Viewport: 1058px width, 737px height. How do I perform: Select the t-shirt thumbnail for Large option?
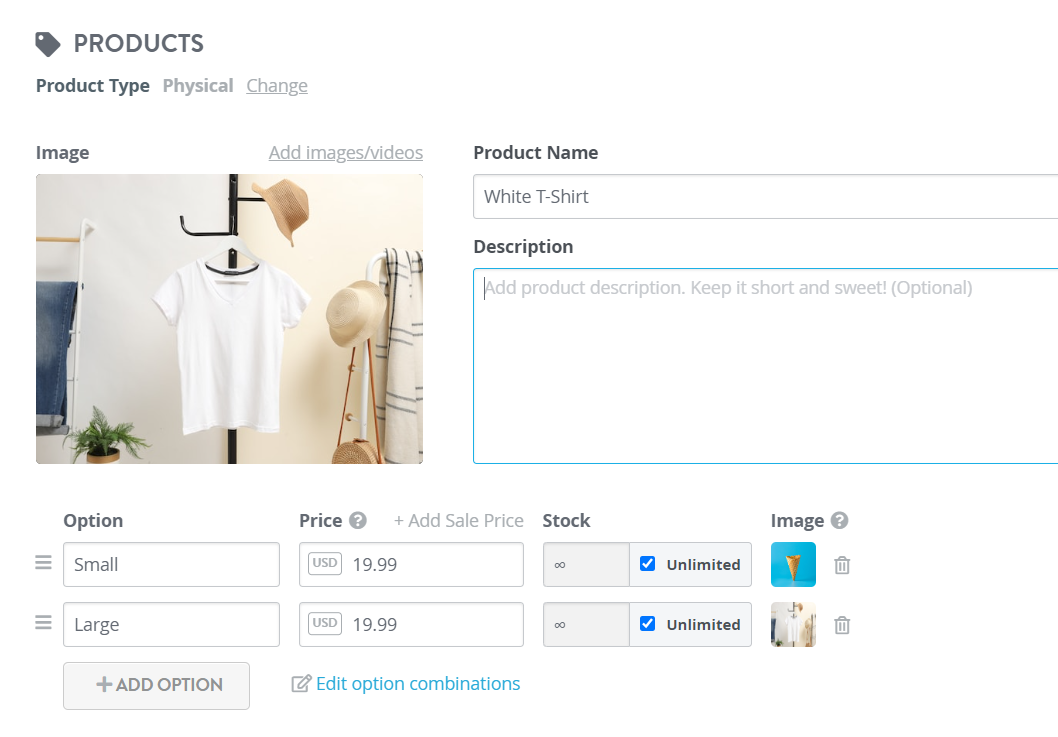click(x=794, y=624)
